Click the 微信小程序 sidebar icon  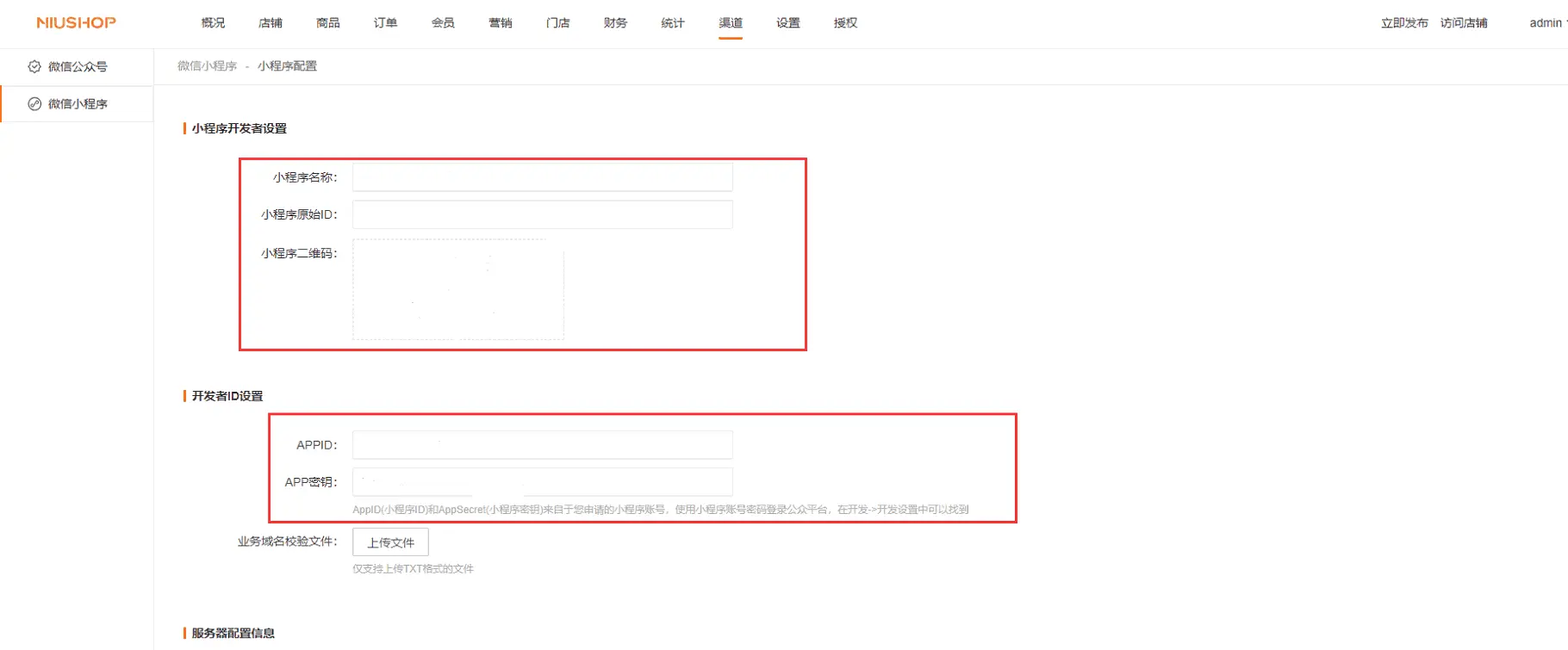coord(34,104)
